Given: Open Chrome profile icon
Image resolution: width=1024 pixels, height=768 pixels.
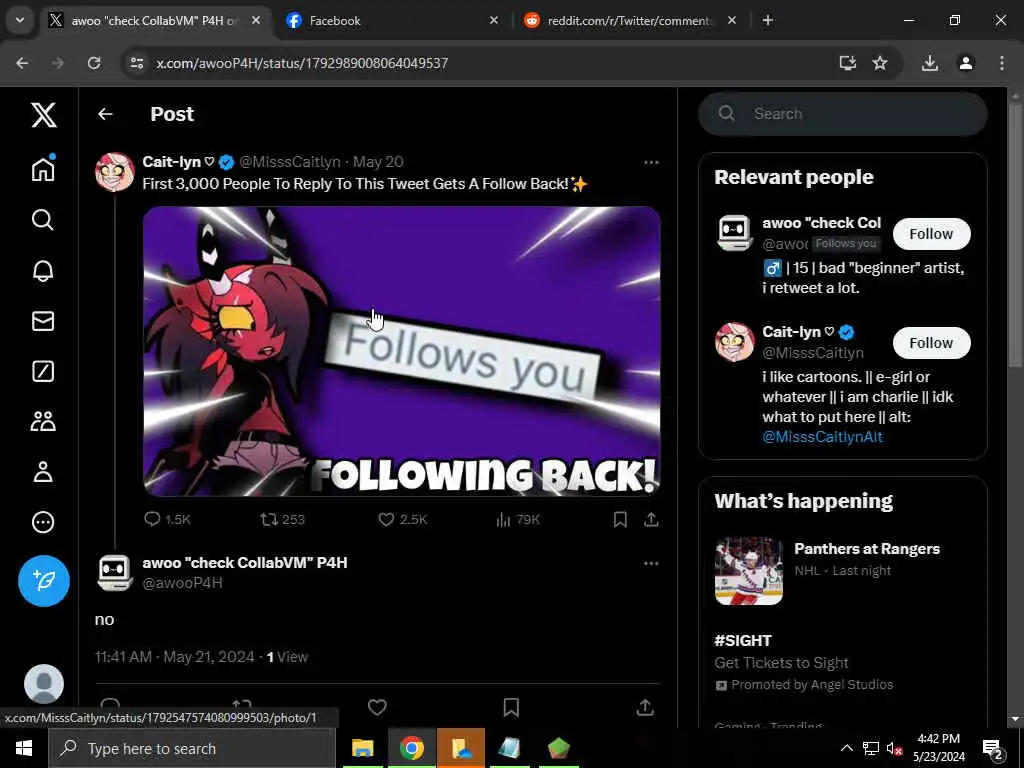Looking at the screenshot, I should [x=966, y=63].
